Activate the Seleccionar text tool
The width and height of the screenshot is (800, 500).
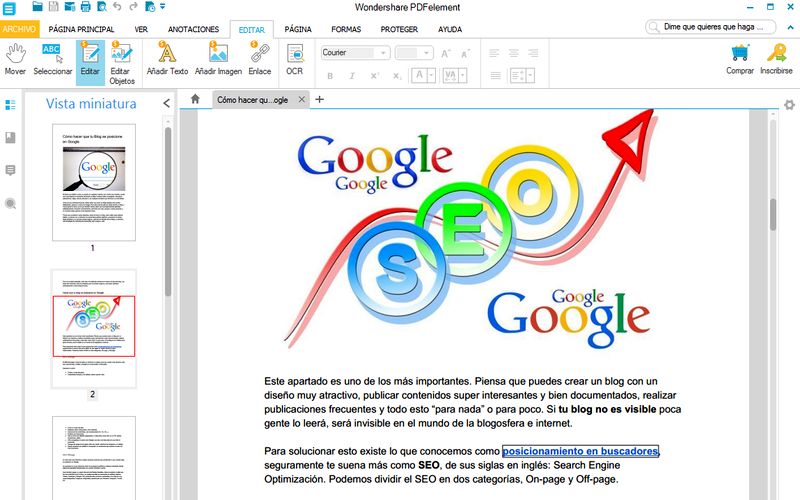(53, 60)
